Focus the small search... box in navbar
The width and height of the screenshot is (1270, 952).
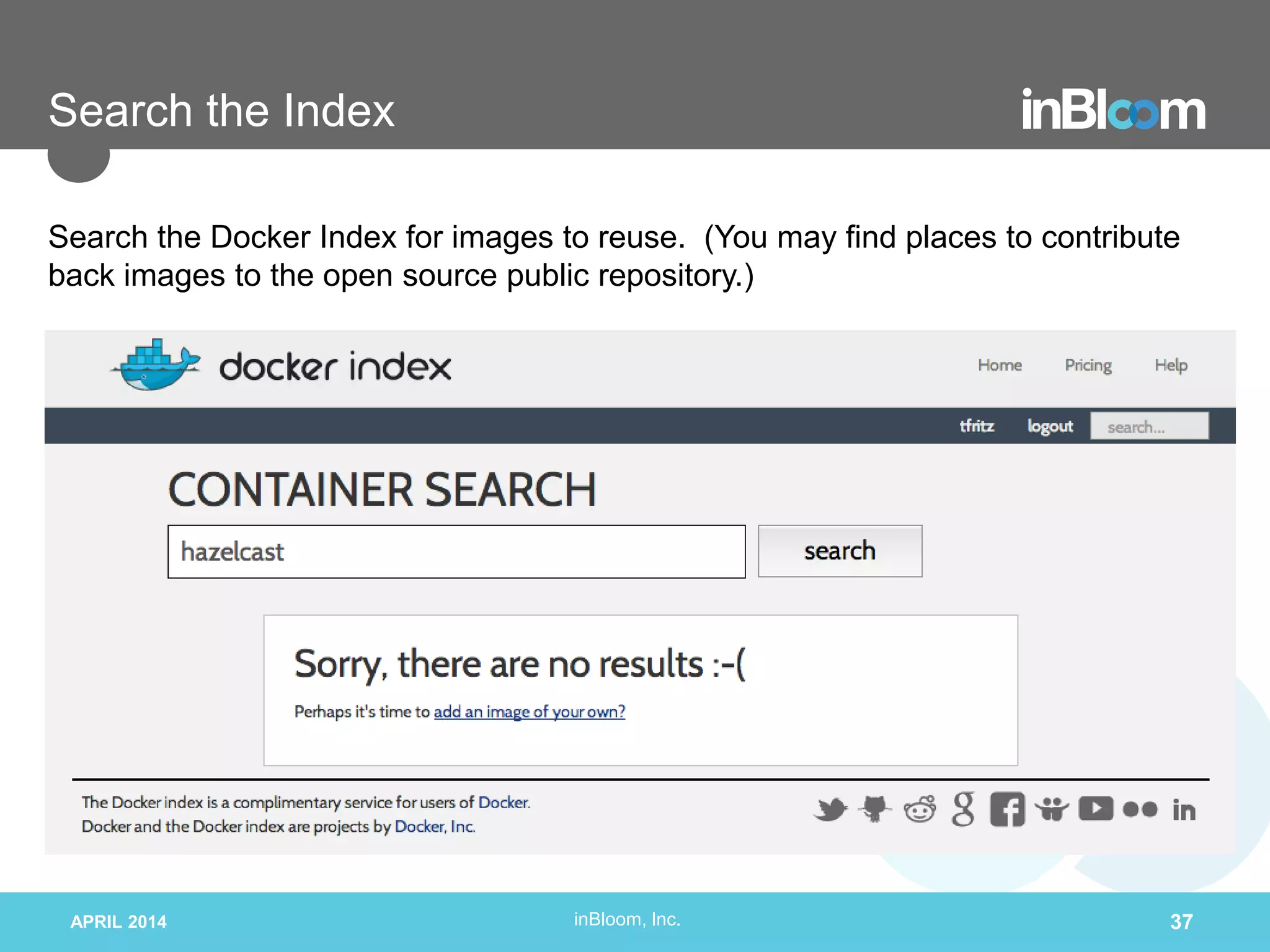[x=1150, y=426]
